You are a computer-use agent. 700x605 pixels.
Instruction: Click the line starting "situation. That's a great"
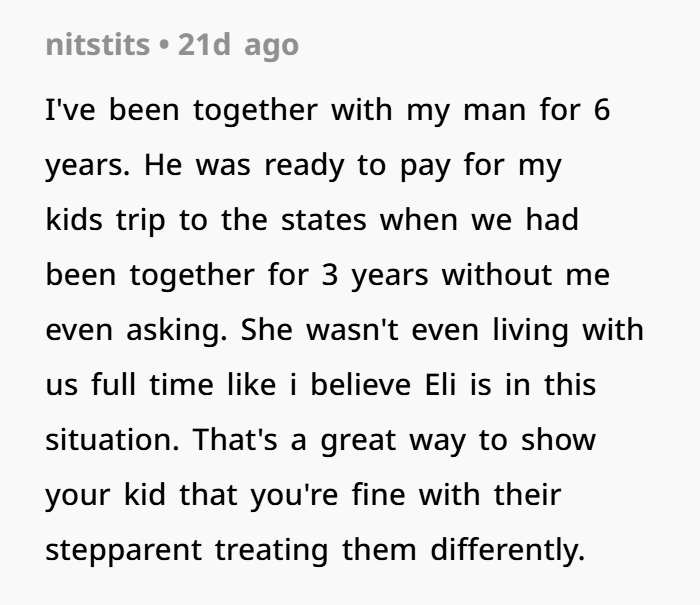[x=321, y=440]
